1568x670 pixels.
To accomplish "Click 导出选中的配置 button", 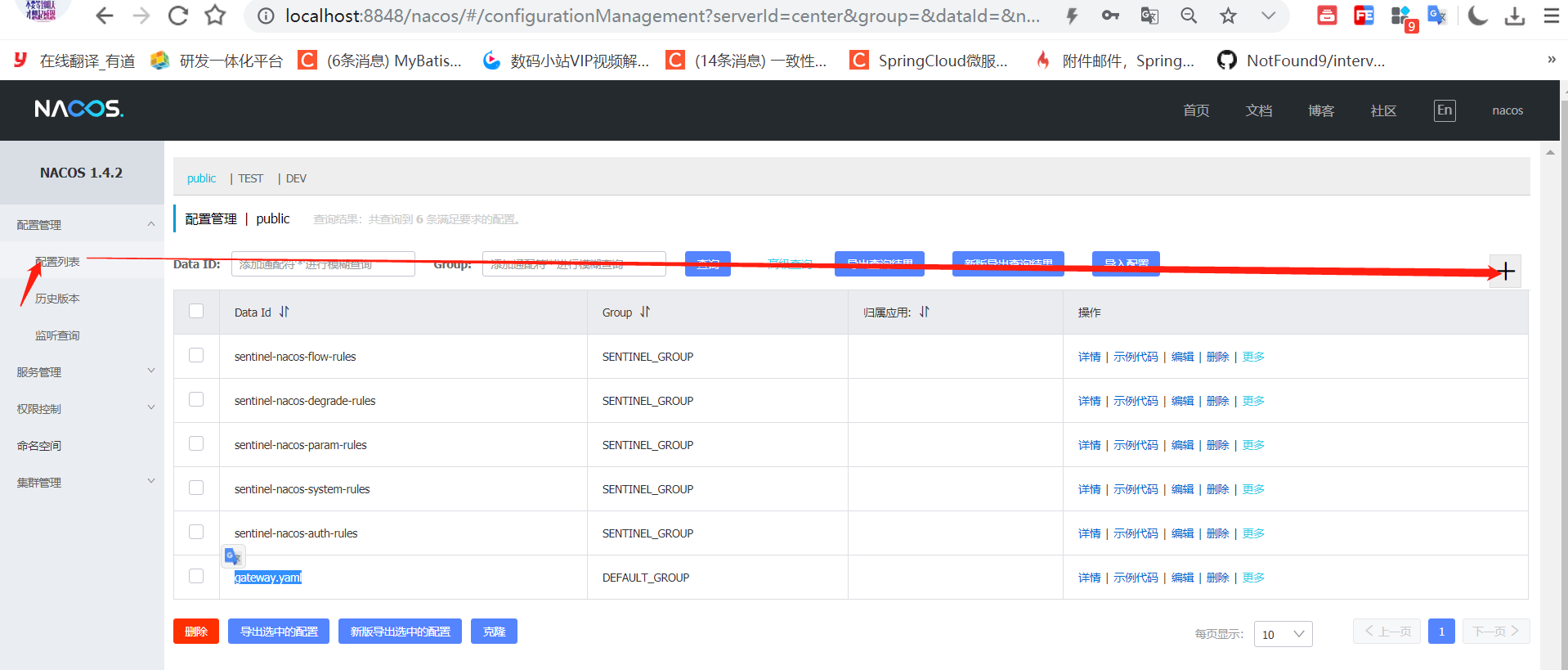I will (279, 632).
